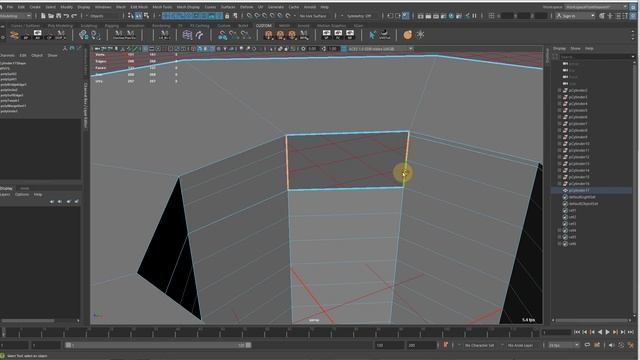The width and height of the screenshot is (640, 360).
Task: Click the IPR render icon
Action: point(436,16)
